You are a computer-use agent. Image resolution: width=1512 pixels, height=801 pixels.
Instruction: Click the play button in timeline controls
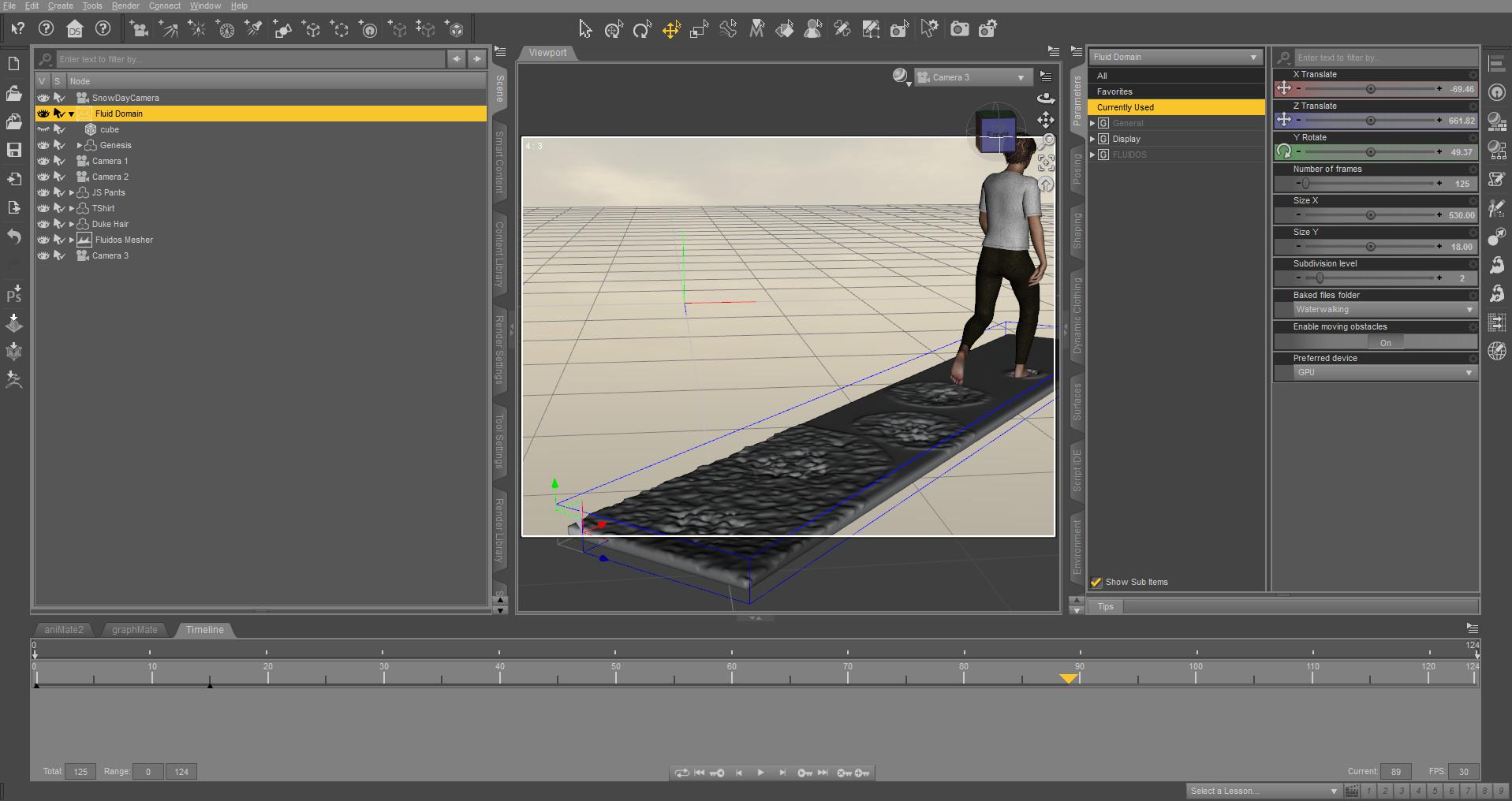(x=760, y=773)
